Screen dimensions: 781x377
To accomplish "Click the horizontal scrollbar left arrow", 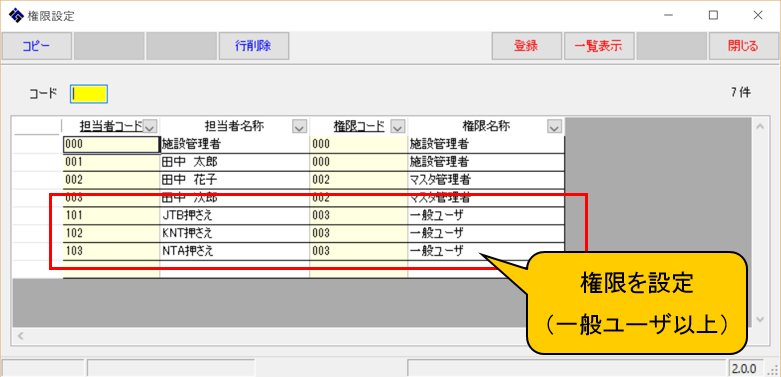I will 20,336.
